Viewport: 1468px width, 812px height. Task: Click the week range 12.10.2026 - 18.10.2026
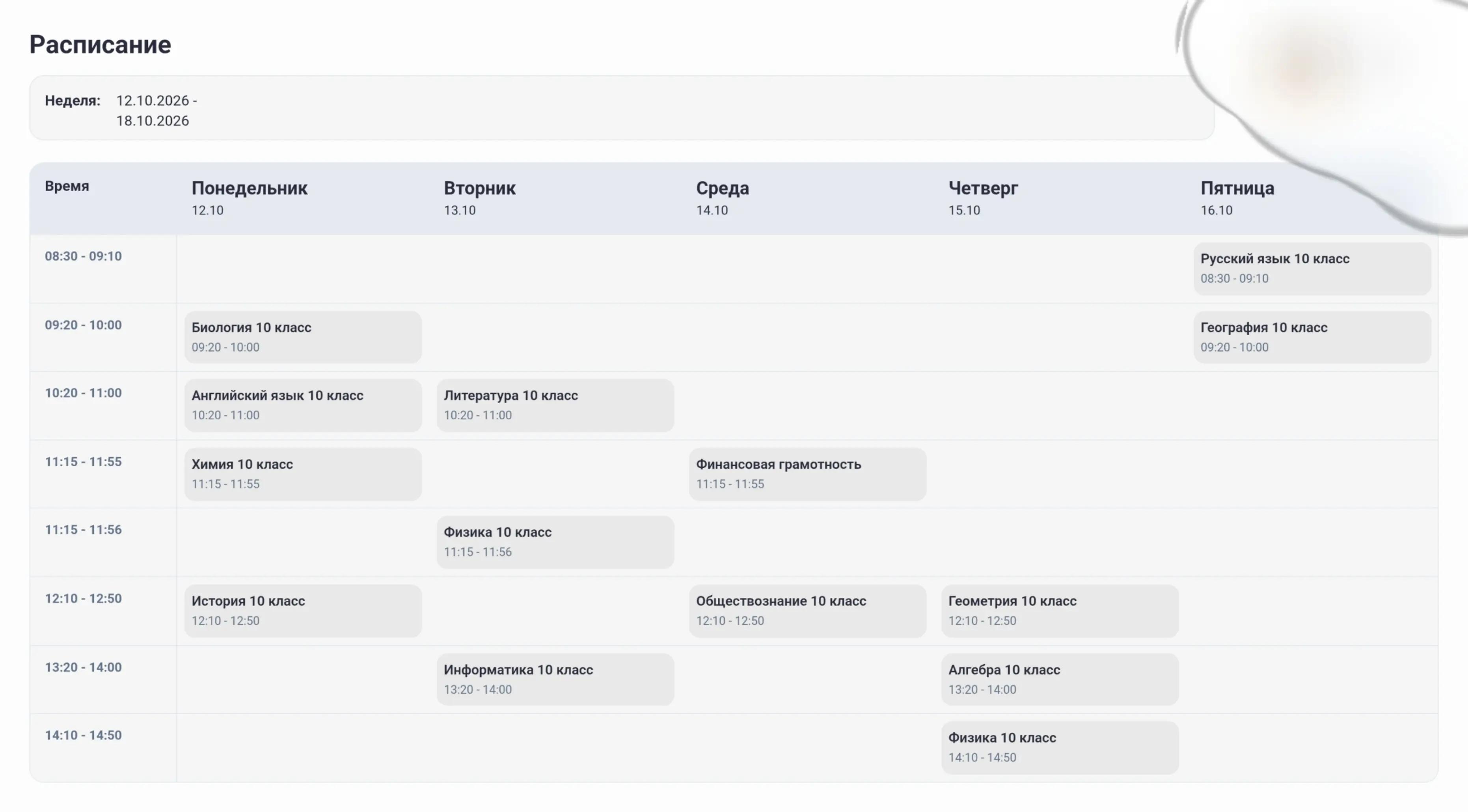pyautogui.click(x=157, y=110)
